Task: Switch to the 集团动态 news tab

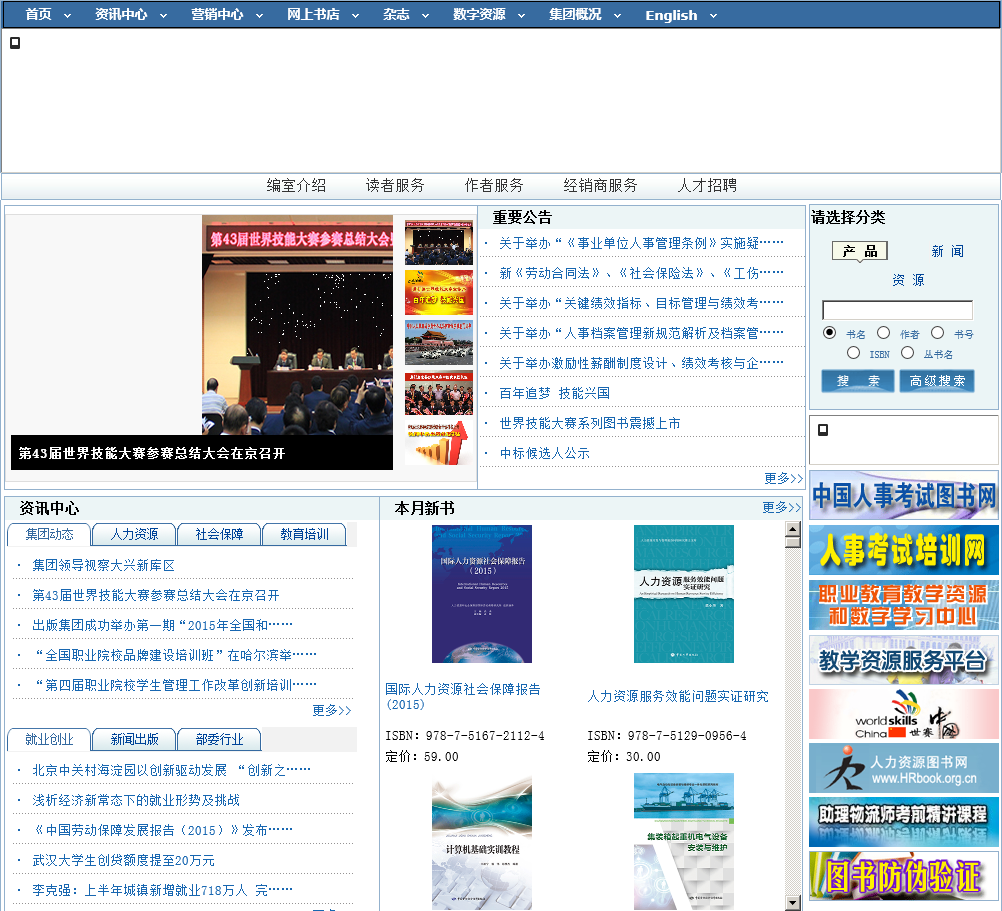Action: (x=49, y=534)
